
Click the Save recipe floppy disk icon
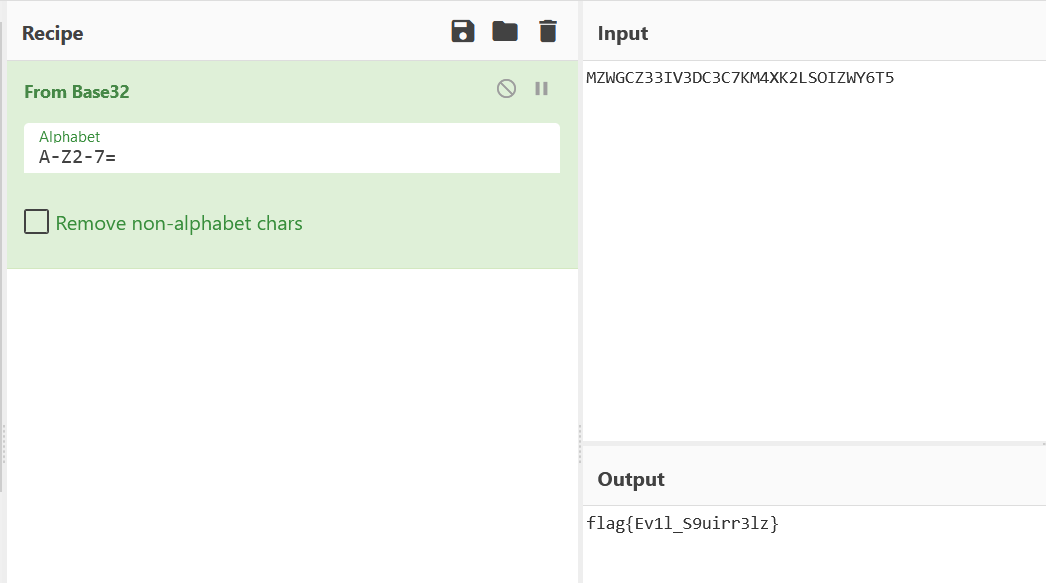(463, 31)
